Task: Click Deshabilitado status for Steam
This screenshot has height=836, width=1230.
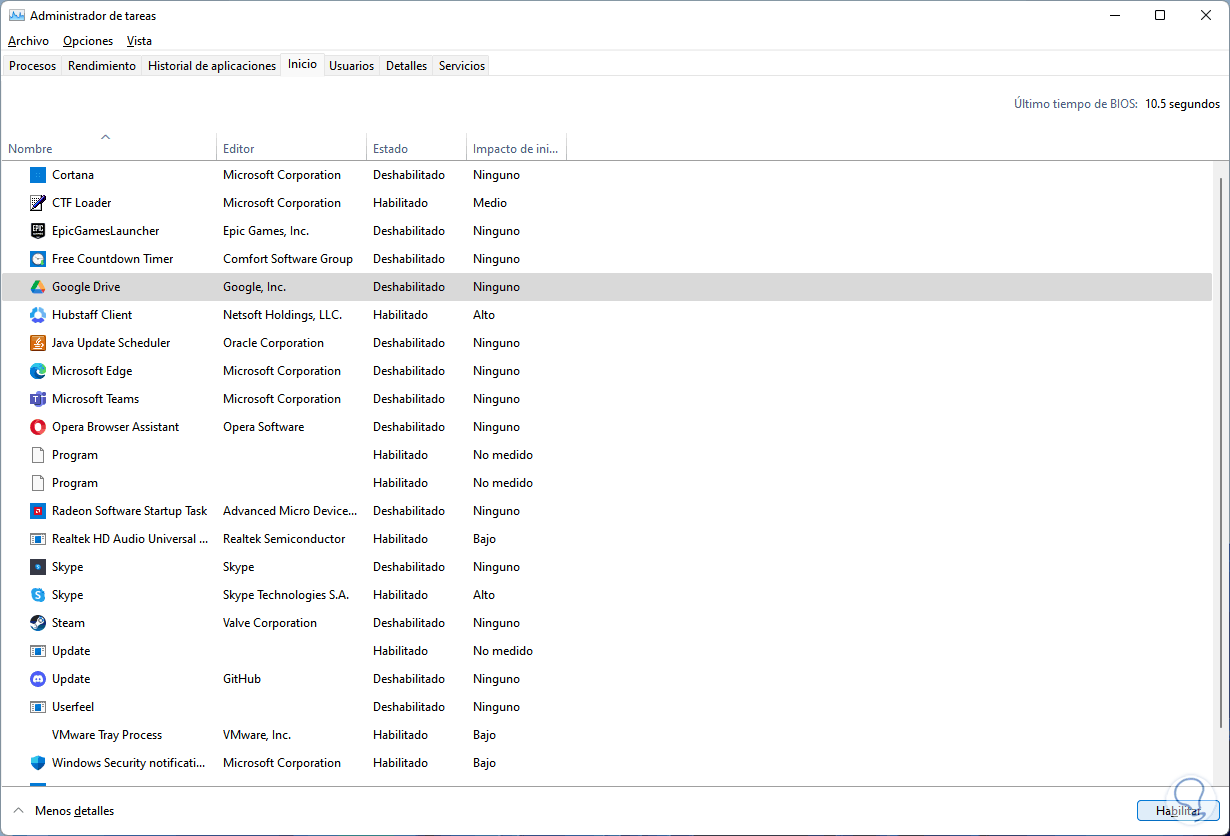Action: [x=409, y=623]
